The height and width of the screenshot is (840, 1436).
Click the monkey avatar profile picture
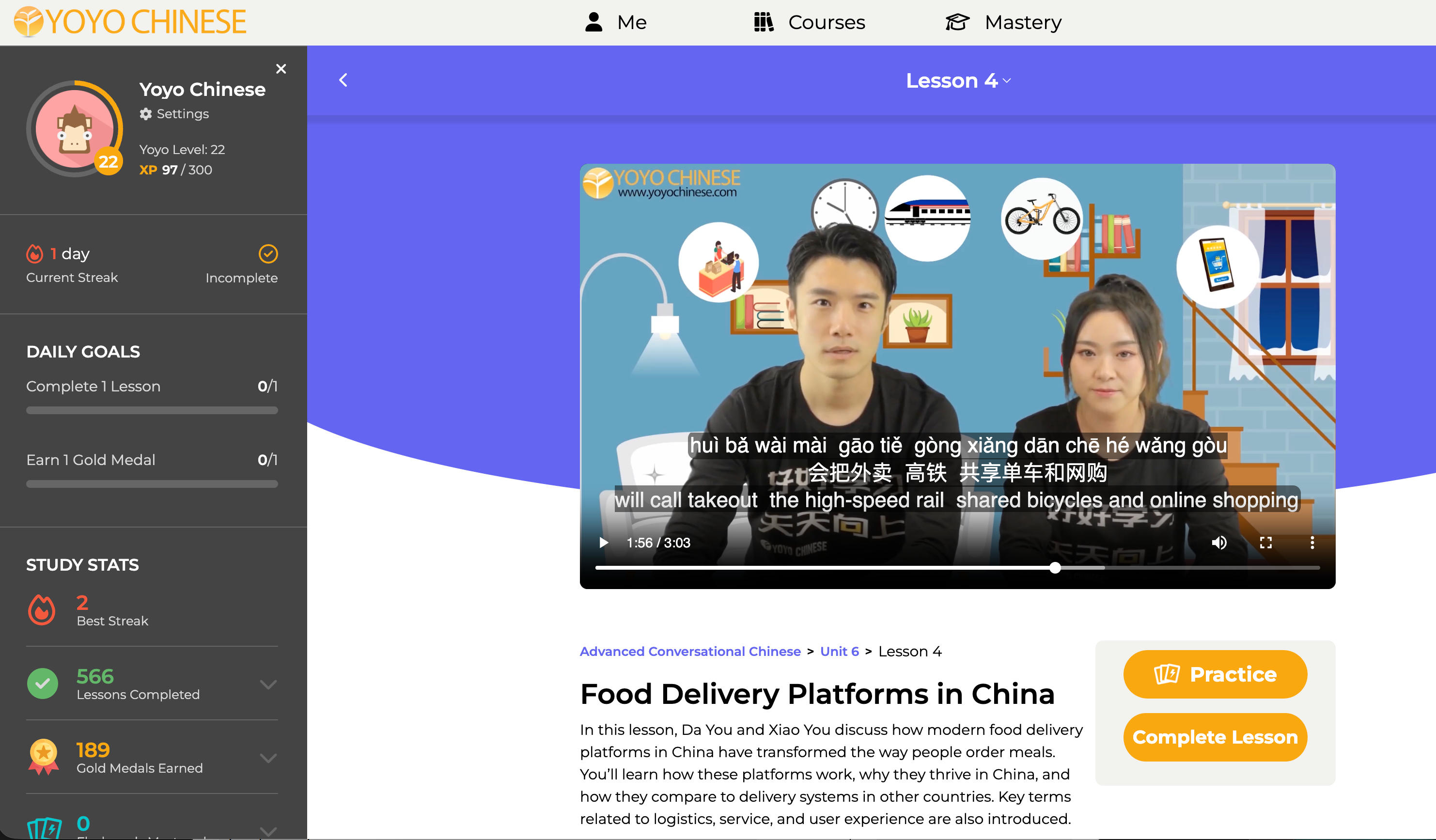[x=75, y=129]
